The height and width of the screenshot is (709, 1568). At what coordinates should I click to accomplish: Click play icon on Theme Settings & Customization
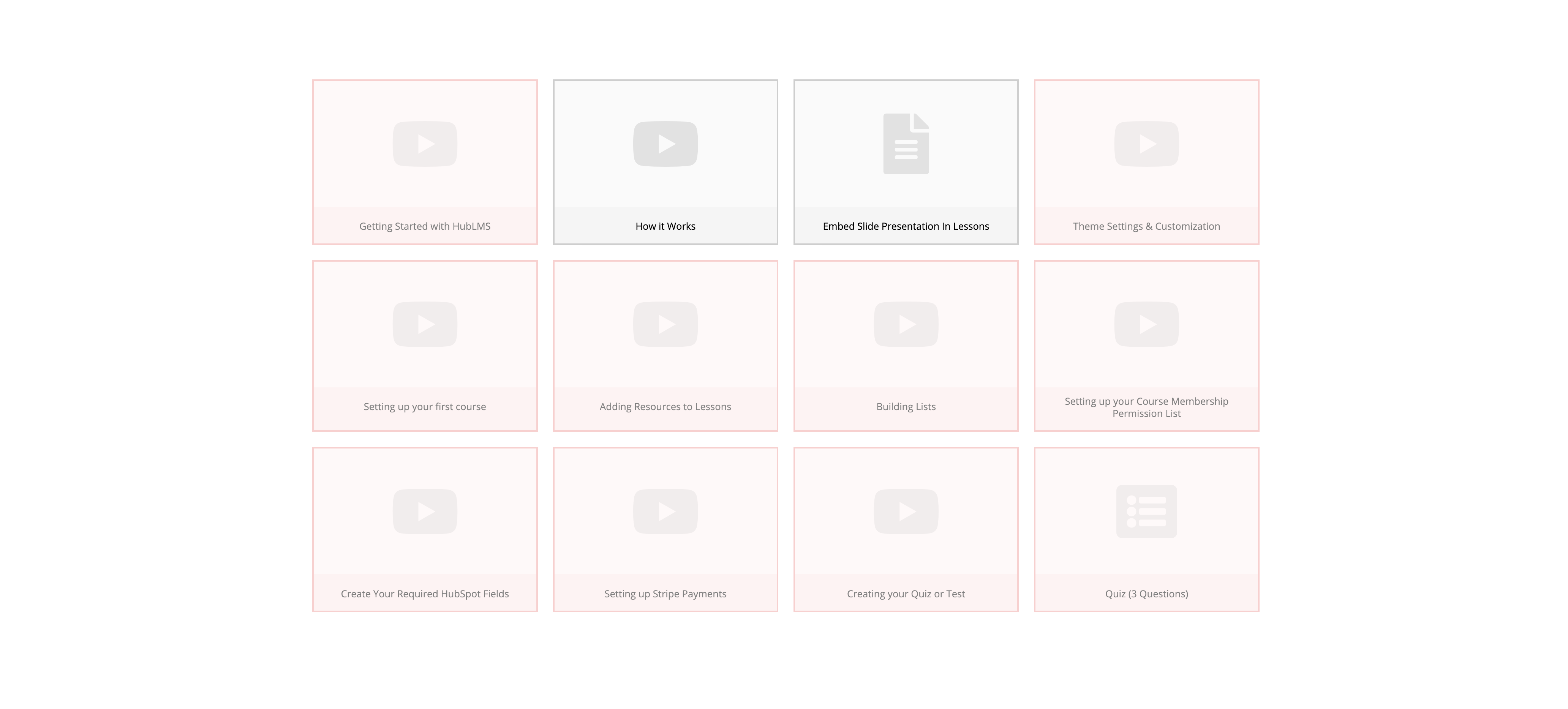point(1146,144)
